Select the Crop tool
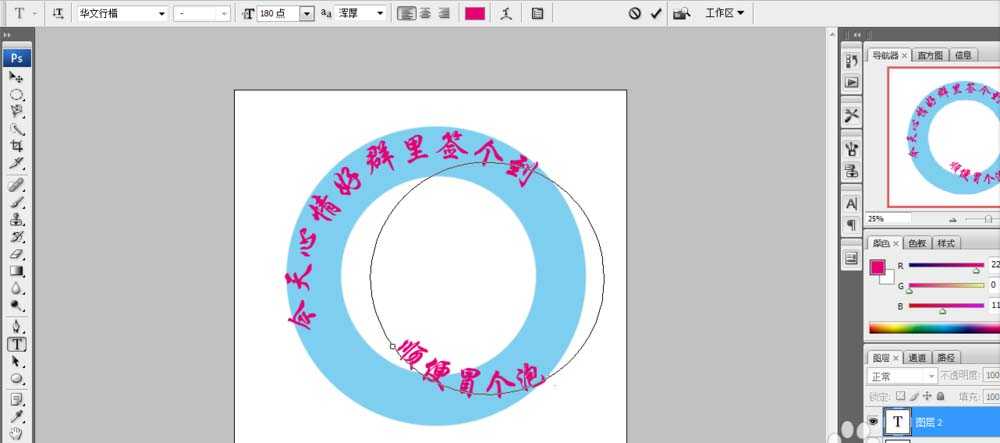Viewport: 1000px width, 443px height. pos(17,146)
